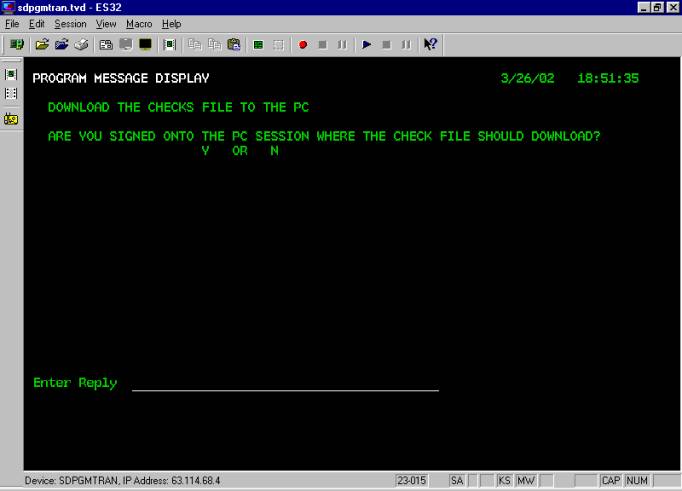682x491 pixels.
Task: Click the Enter Reply input line
Action: point(285,383)
